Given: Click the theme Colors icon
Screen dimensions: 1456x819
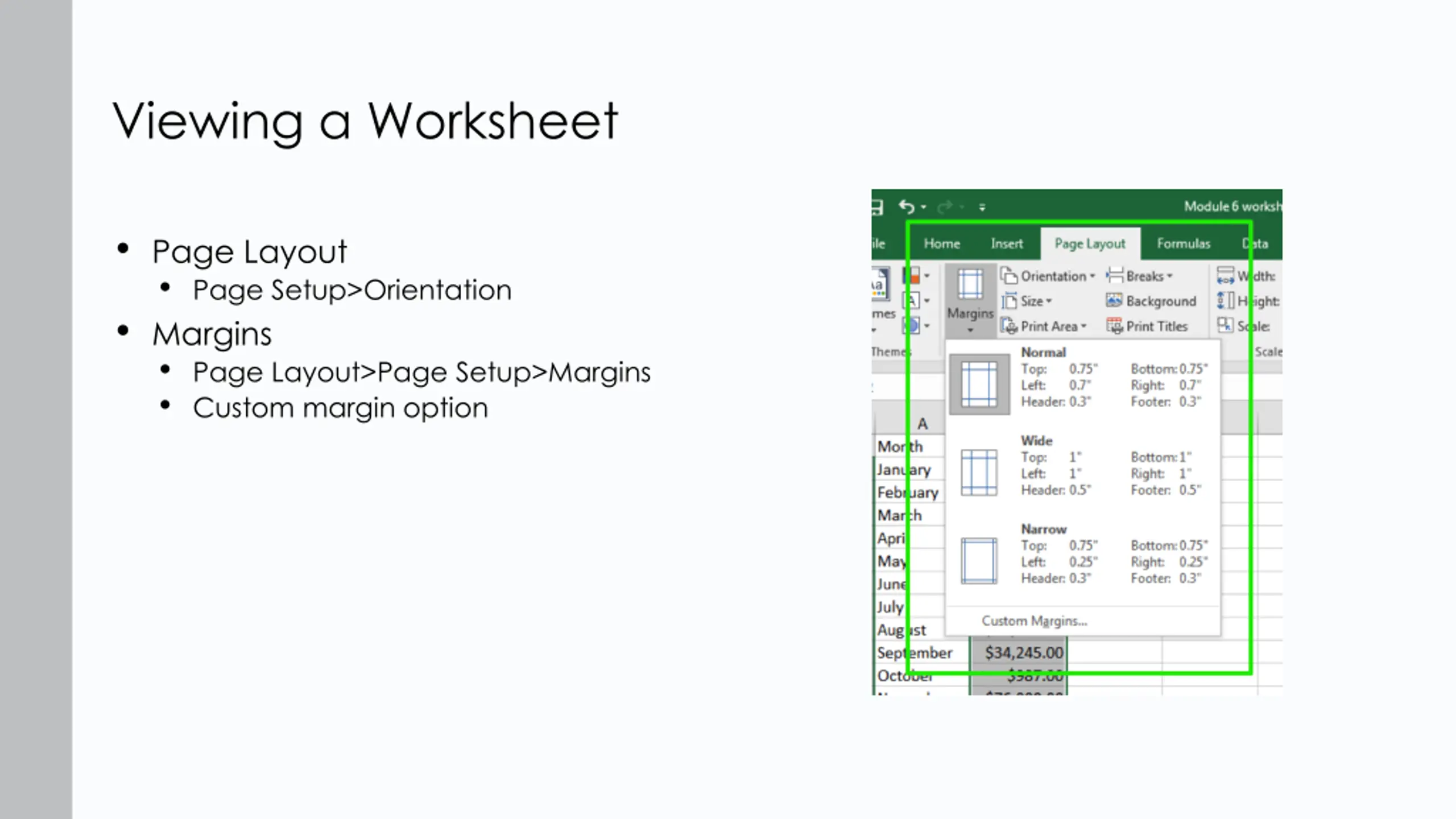Looking at the screenshot, I should coord(911,276).
